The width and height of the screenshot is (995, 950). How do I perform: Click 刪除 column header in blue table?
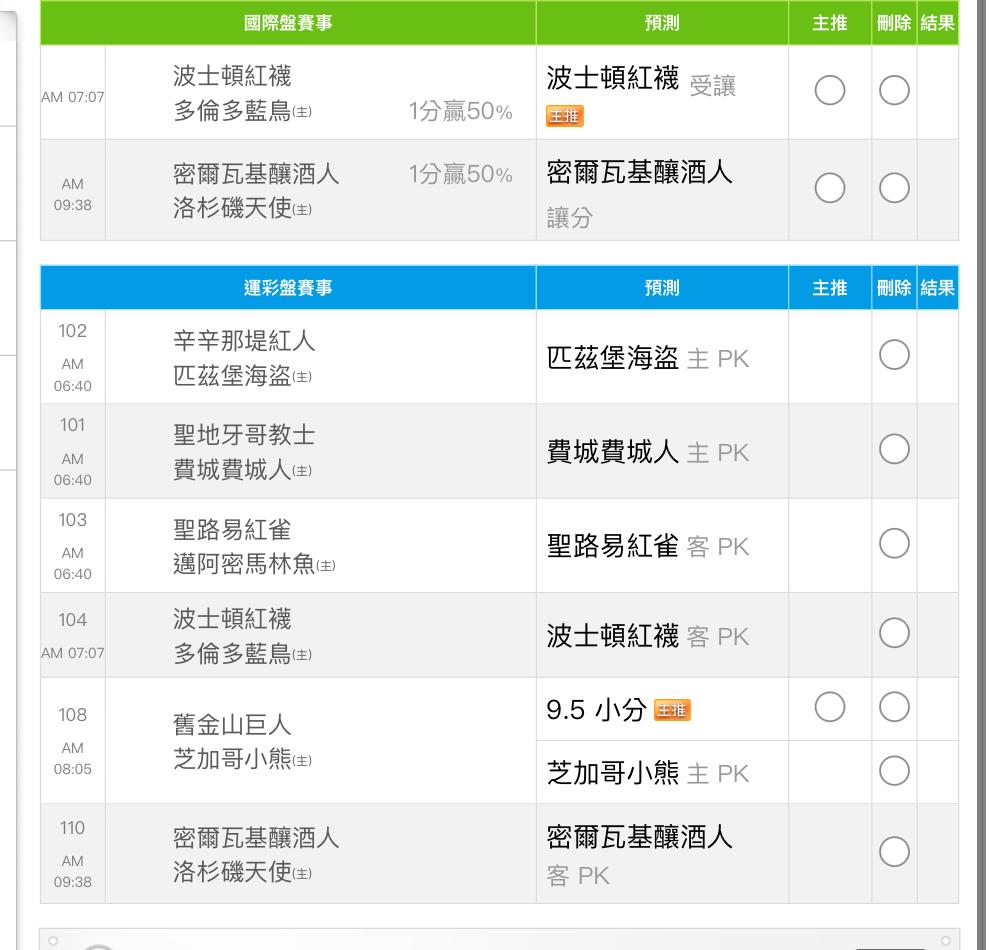pyautogui.click(x=893, y=288)
